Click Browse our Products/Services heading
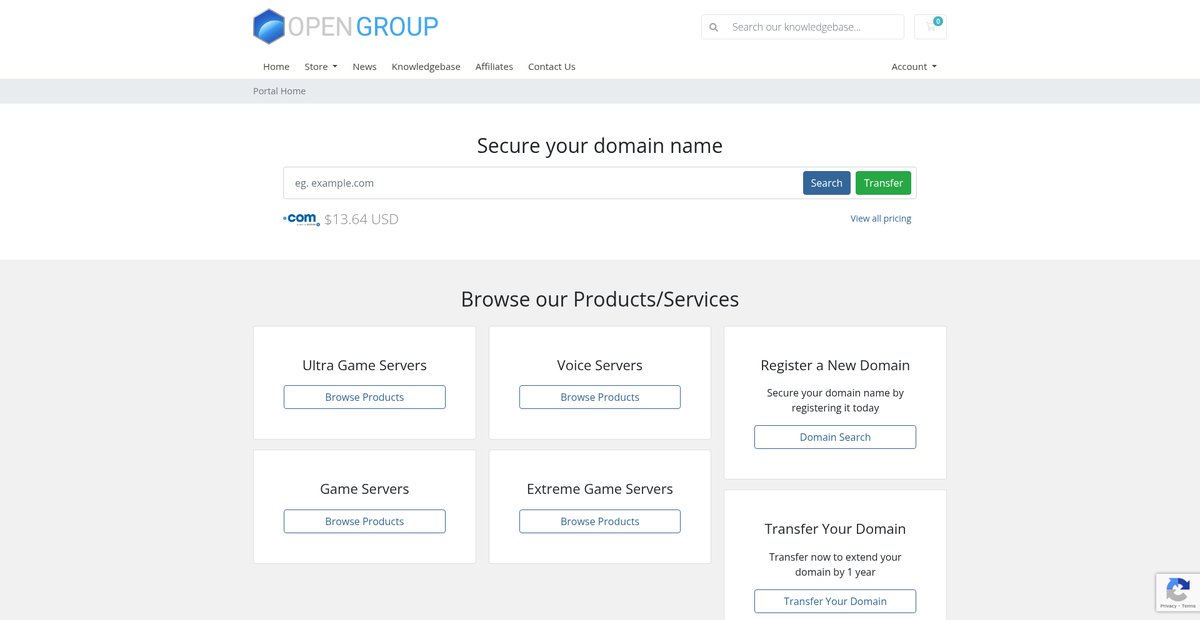1200x620 pixels. (x=600, y=299)
